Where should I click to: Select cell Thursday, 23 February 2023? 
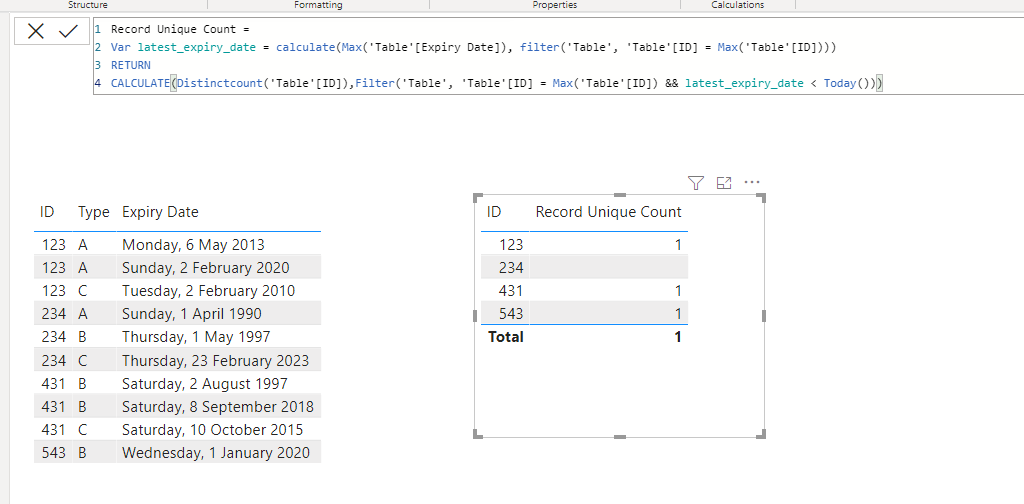216,360
